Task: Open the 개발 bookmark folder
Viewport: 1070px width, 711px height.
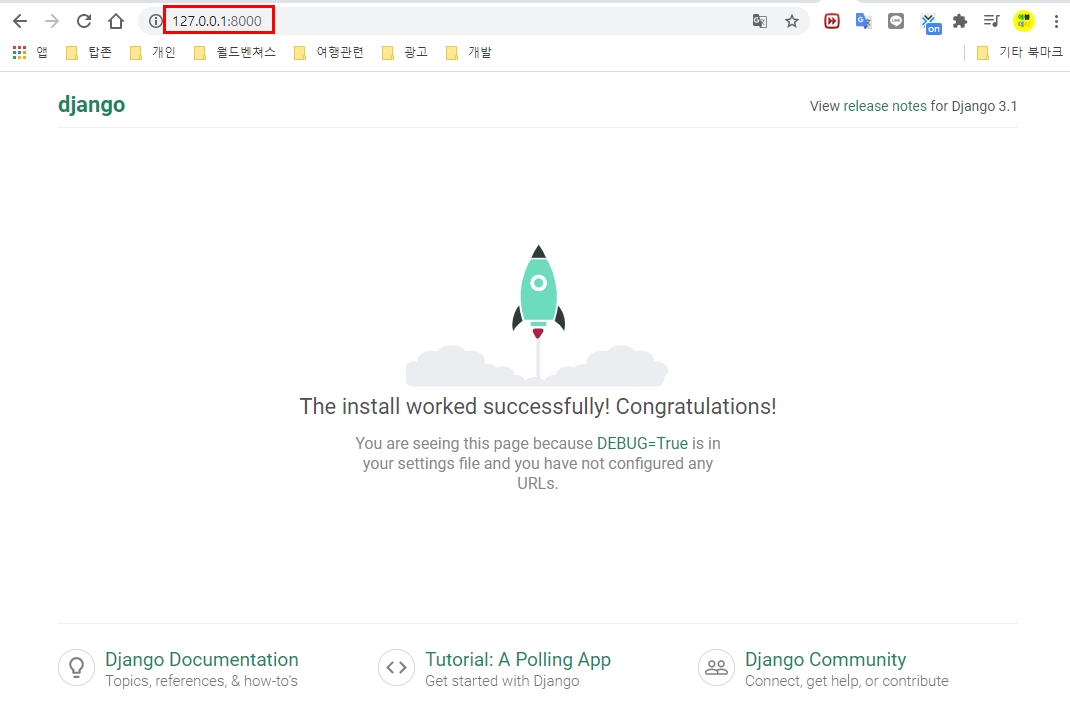Action: tap(469, 53)
